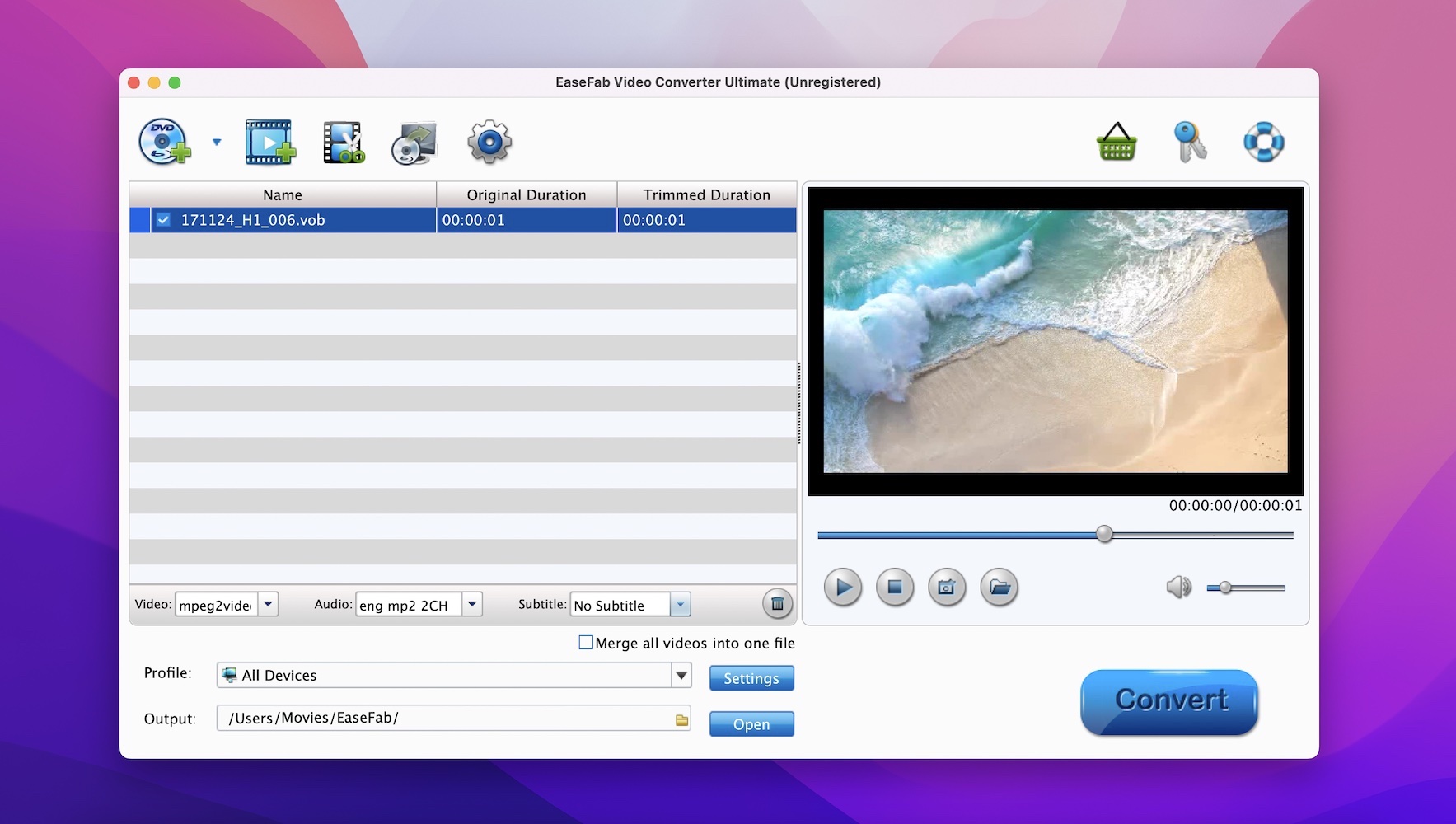Screen dimensions: 1456x824
Task: Click the register key icon
Action: pos(1190,142)
